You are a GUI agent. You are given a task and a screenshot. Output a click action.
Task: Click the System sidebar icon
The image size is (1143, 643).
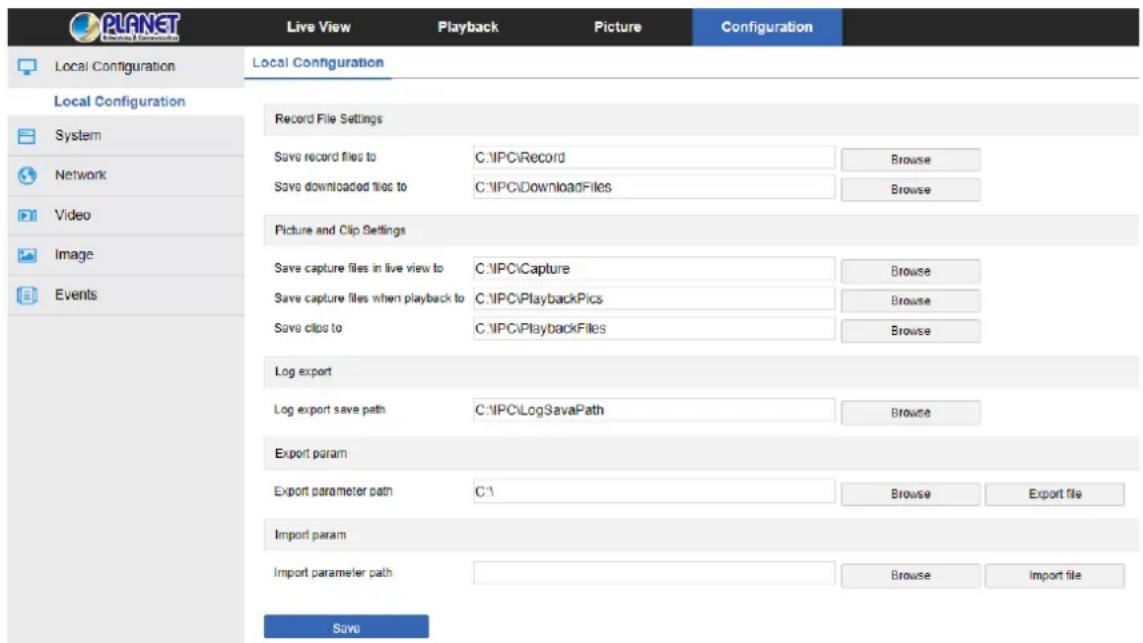tap(27, 136)
